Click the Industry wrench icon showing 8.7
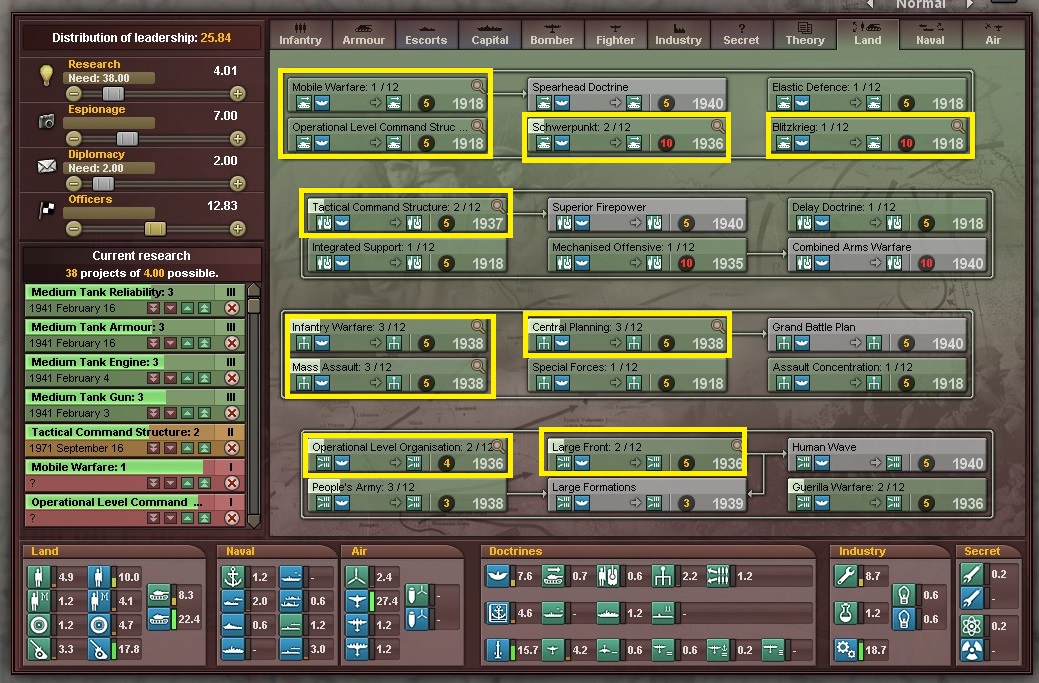Screen dimensions: 1039x683 pos(846,576)
